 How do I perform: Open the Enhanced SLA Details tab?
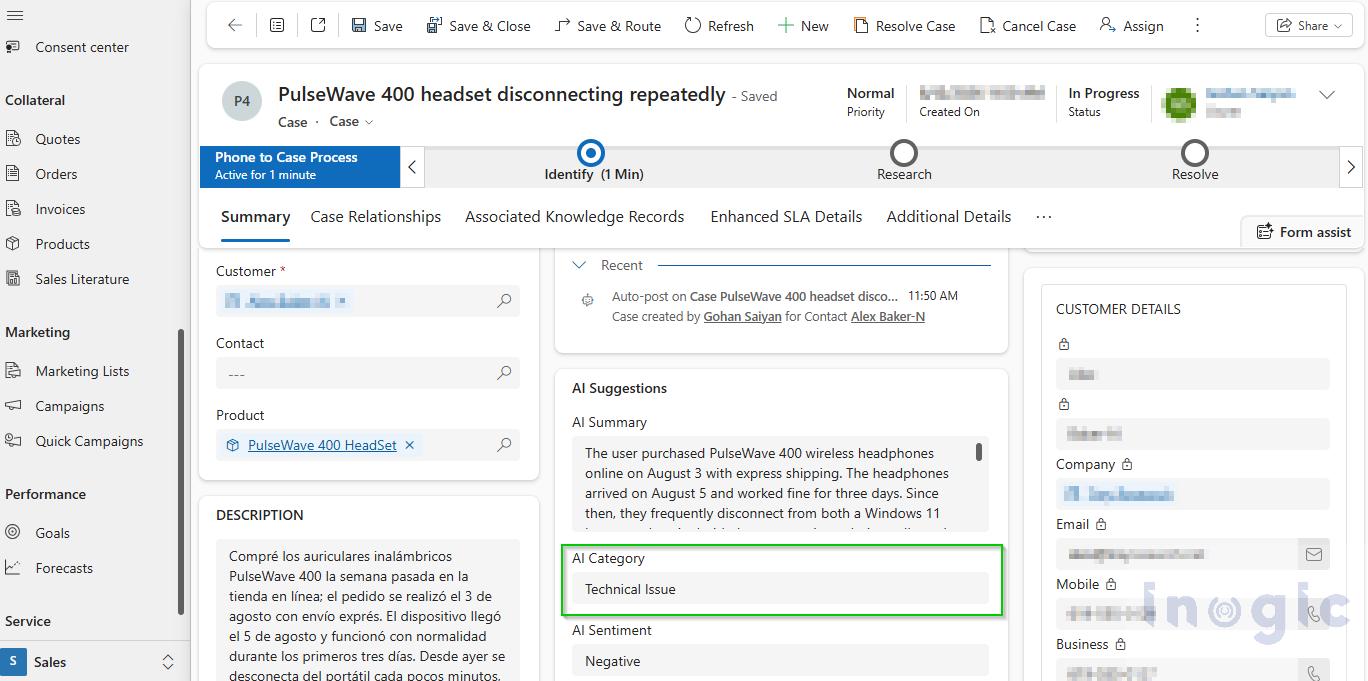point(786,217)
